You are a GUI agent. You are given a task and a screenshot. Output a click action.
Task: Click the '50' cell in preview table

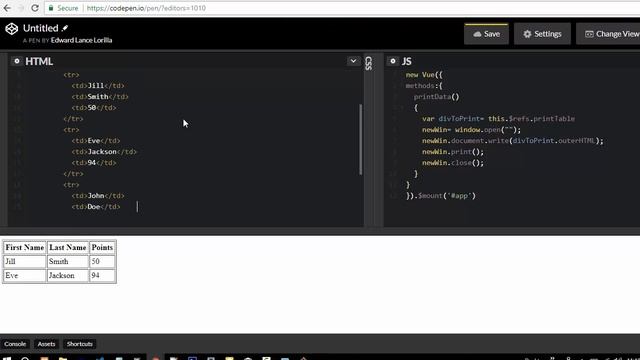[x=102, y=262]
